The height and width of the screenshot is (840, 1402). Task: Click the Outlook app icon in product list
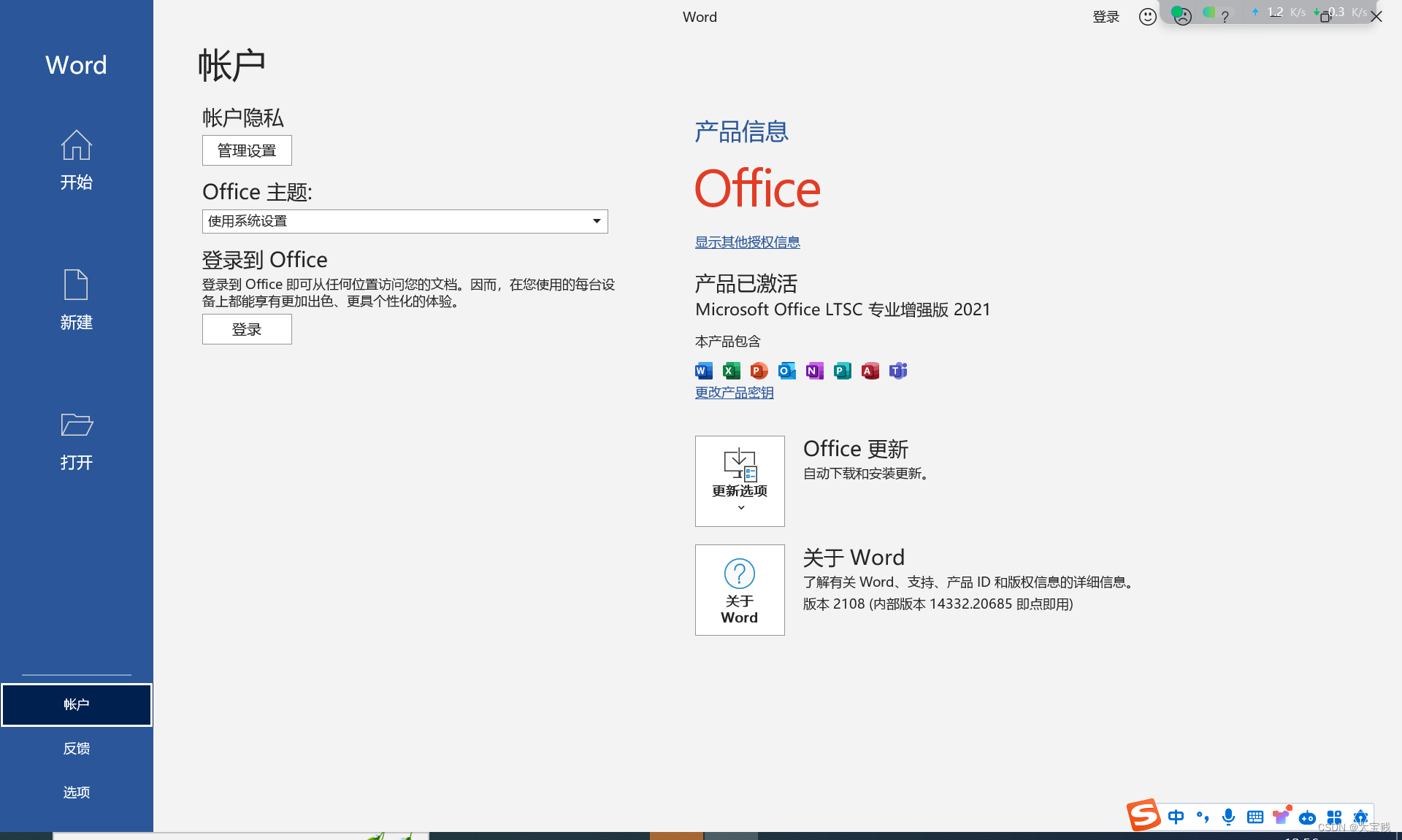coord(787,371)
